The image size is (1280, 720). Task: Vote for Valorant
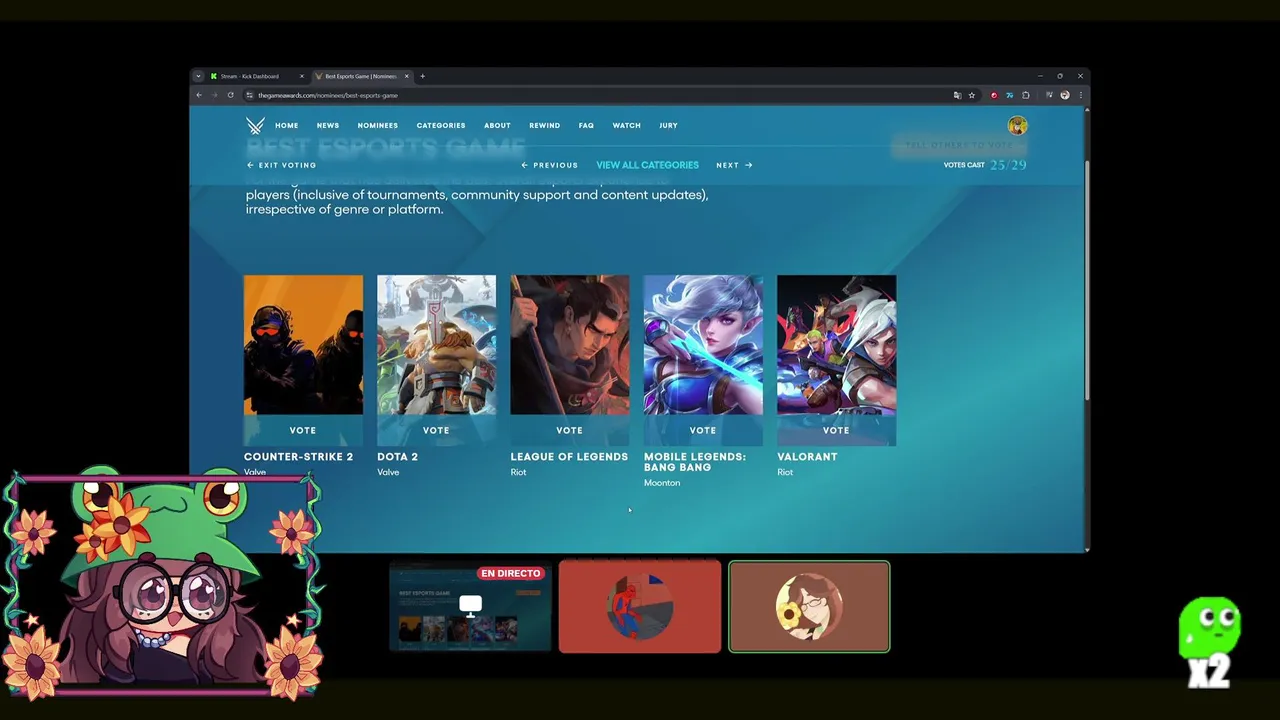coord(836,430)
